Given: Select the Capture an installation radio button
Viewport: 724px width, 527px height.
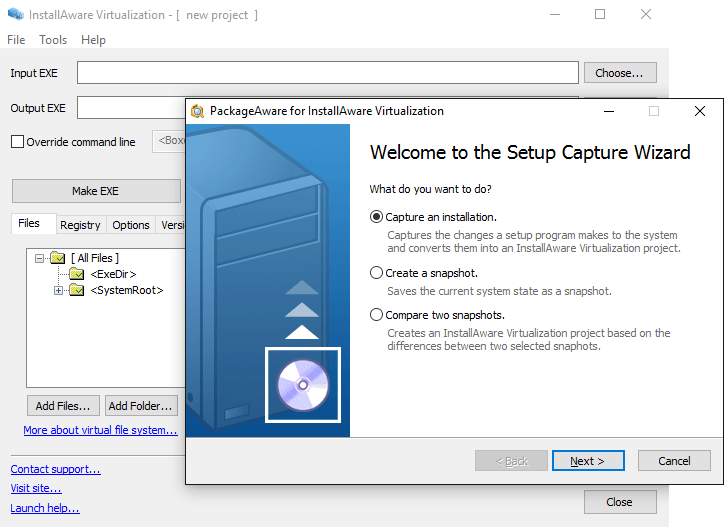Looking at the screenshot, I should pyautogui.click(x=376, y=217).
